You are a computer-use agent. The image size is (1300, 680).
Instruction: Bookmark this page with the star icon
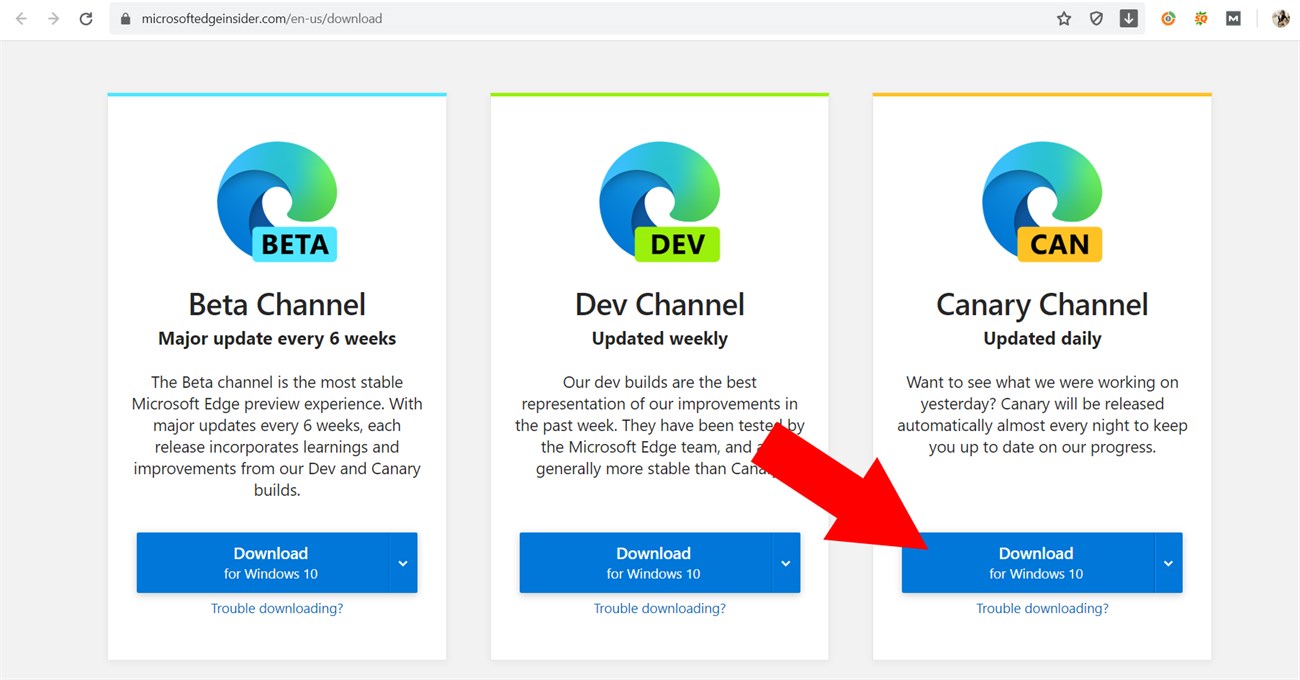click(x=1064, y=18)
